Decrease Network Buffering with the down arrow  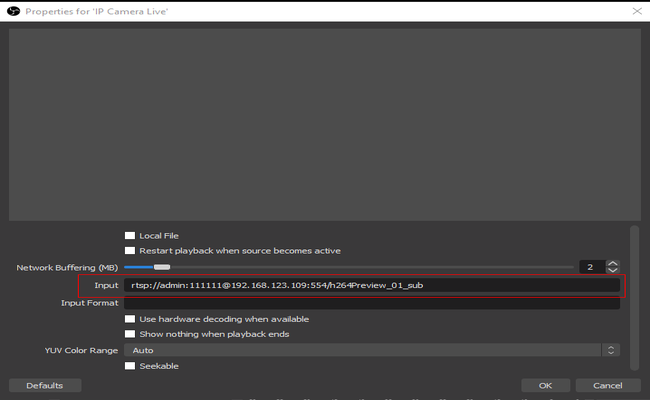pyautogui.click(x=613, y=271)
